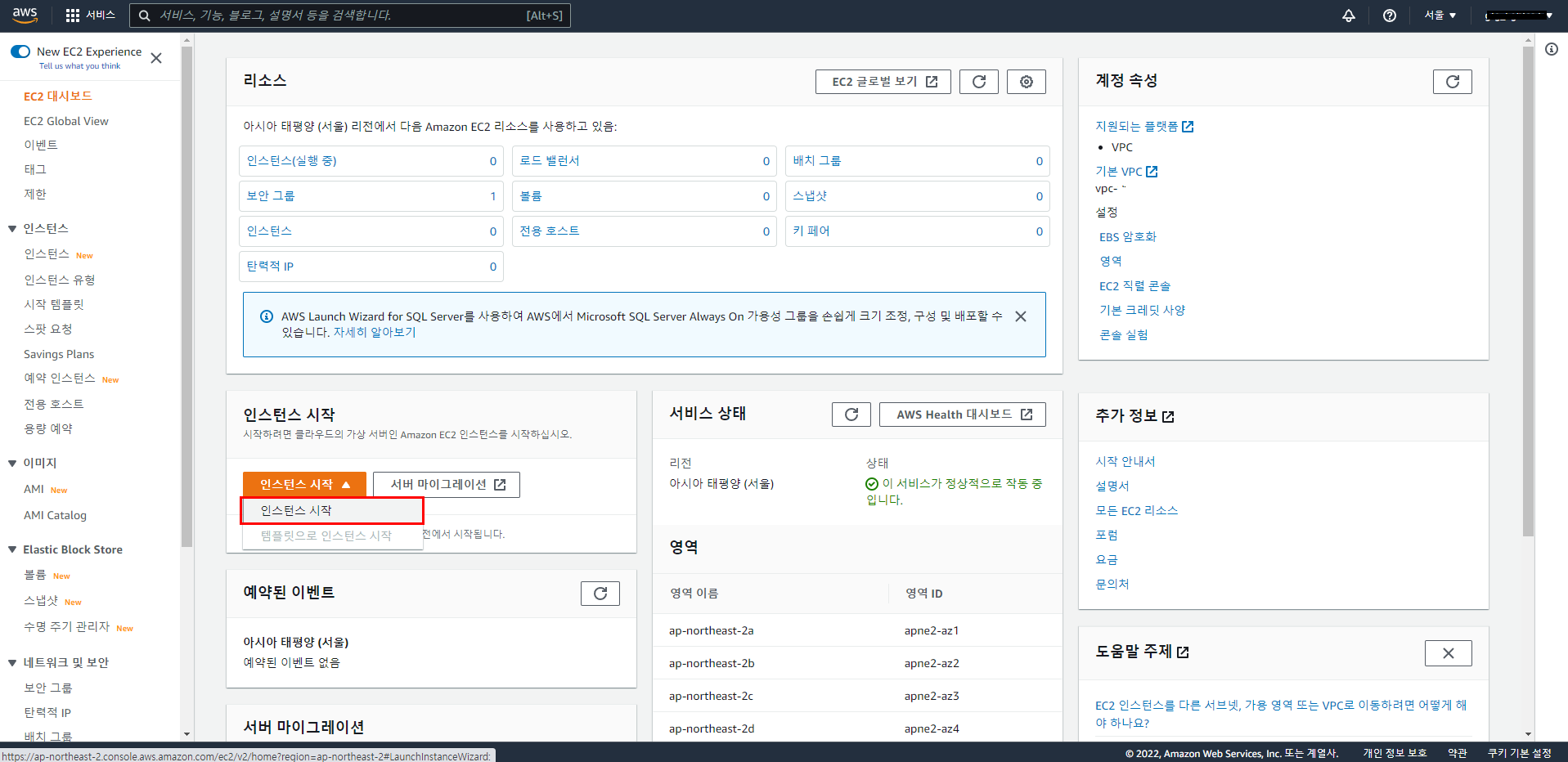Open 태그 in sidebar
Screen dimensions: 1568x762
[35, 169]
